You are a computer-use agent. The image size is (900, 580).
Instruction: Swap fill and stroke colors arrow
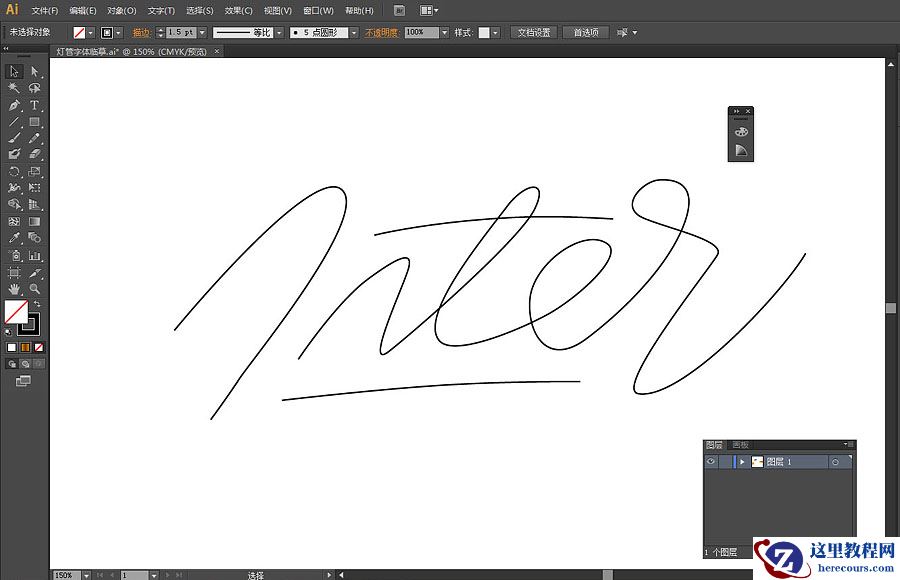coord(37,304)
